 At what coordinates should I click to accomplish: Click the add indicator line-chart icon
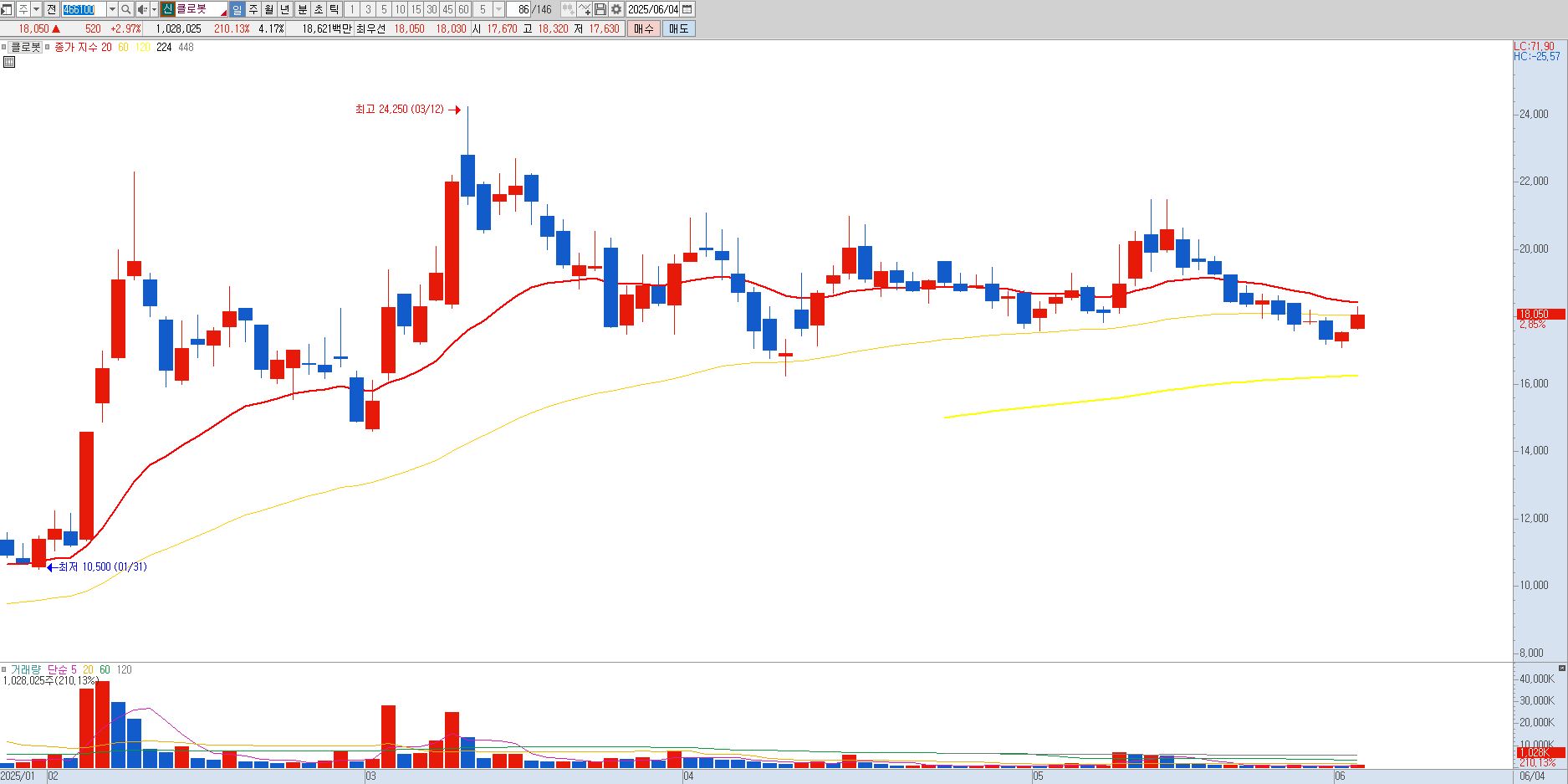585,9
